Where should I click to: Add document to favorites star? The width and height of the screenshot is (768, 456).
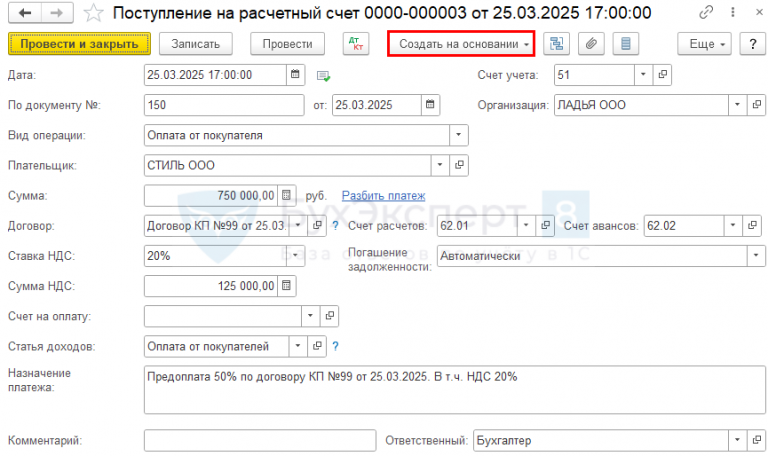click(93, 13)
